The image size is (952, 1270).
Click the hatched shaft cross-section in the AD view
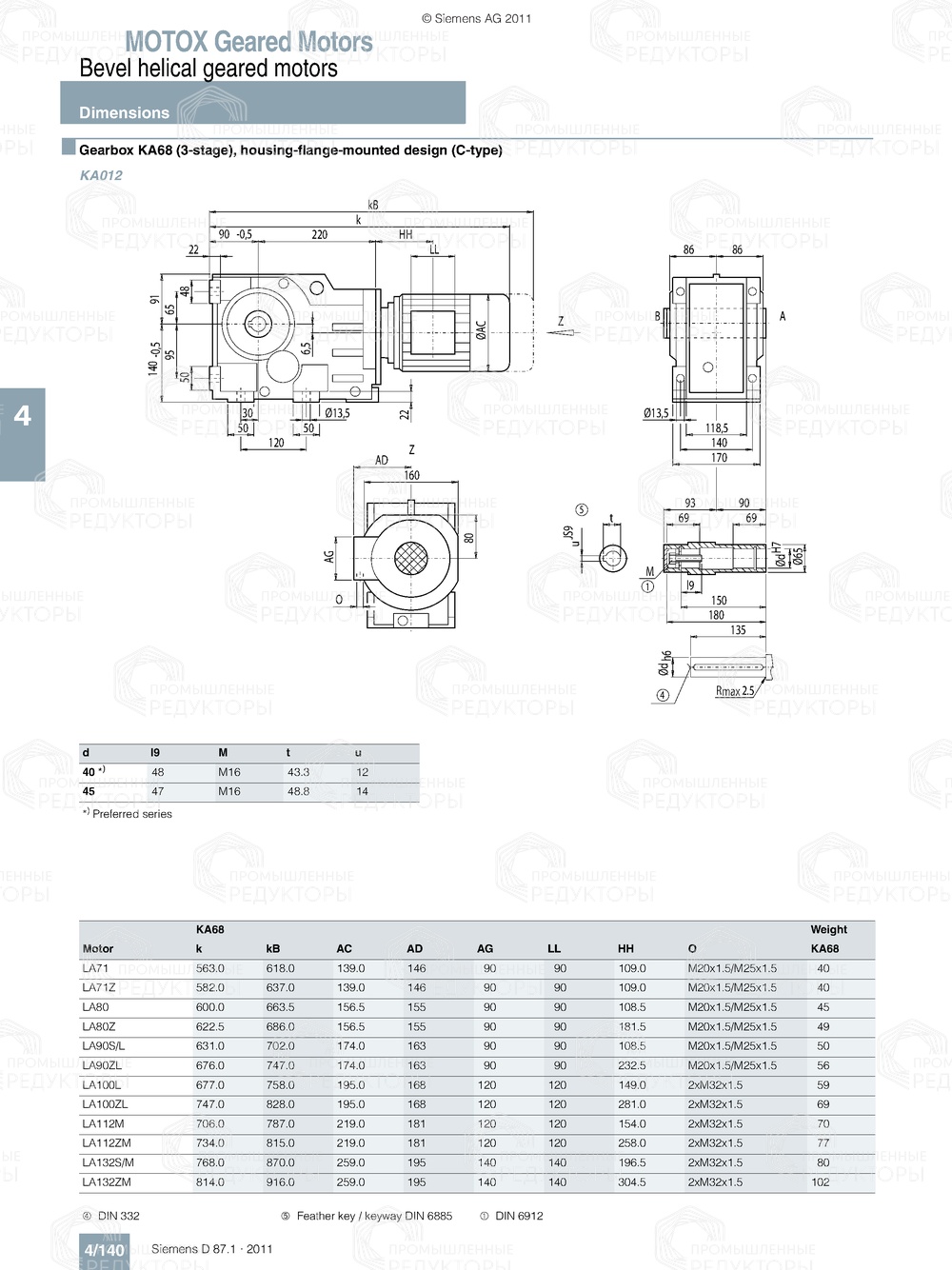coord(414,555)
